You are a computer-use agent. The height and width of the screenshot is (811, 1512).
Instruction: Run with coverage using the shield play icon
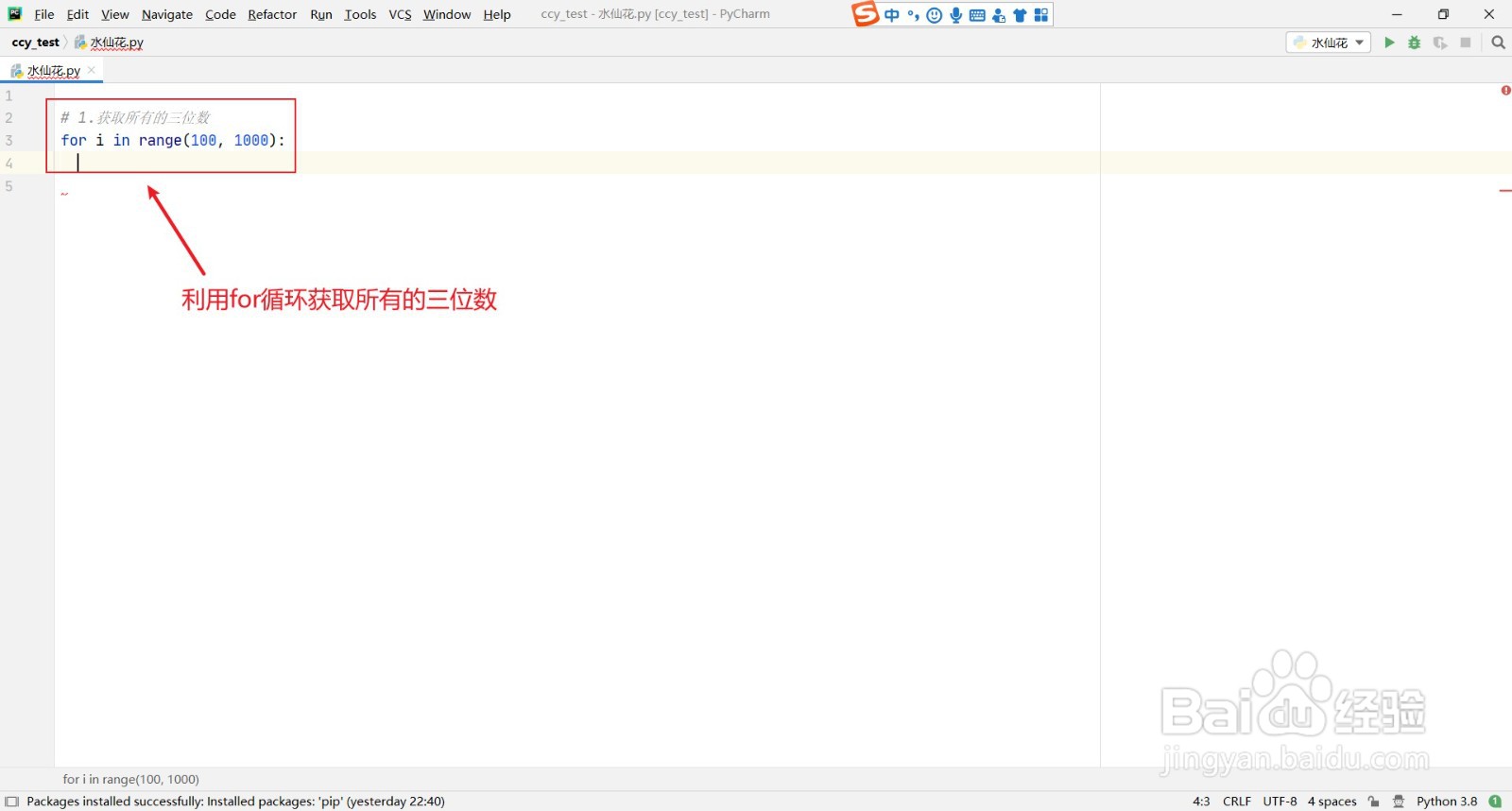coord(1440,43)
